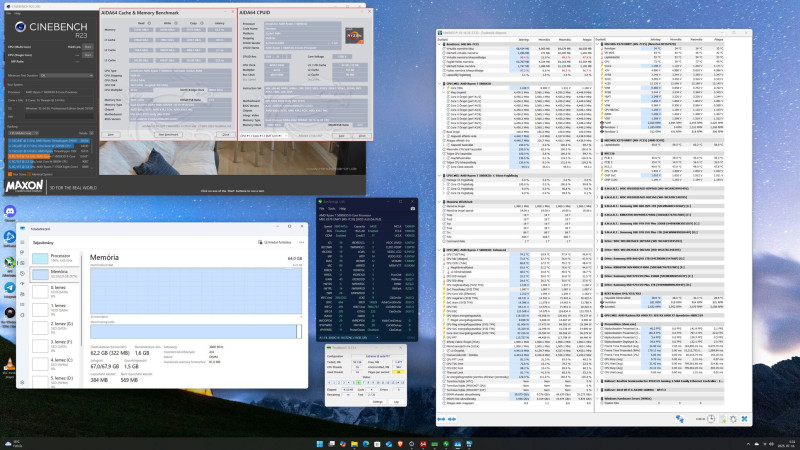This screenshot has width=800, height=450.
Task: Open taskbar clock and date
Action: (x=786, y=444)
